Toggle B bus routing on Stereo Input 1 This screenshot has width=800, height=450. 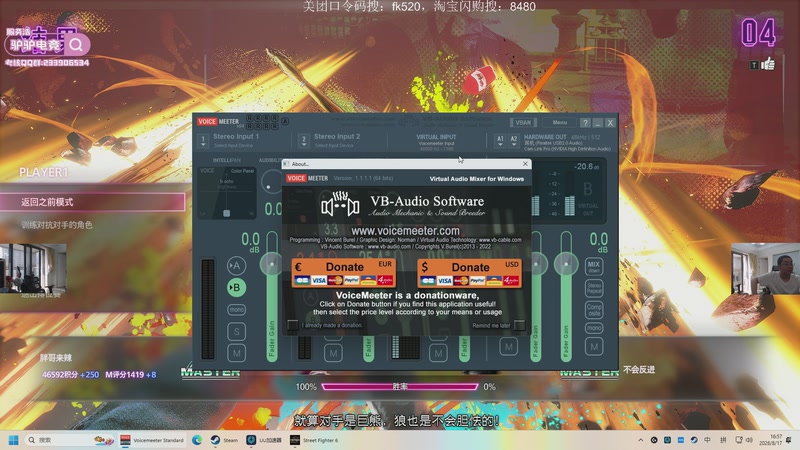click(x=236, y=288)
